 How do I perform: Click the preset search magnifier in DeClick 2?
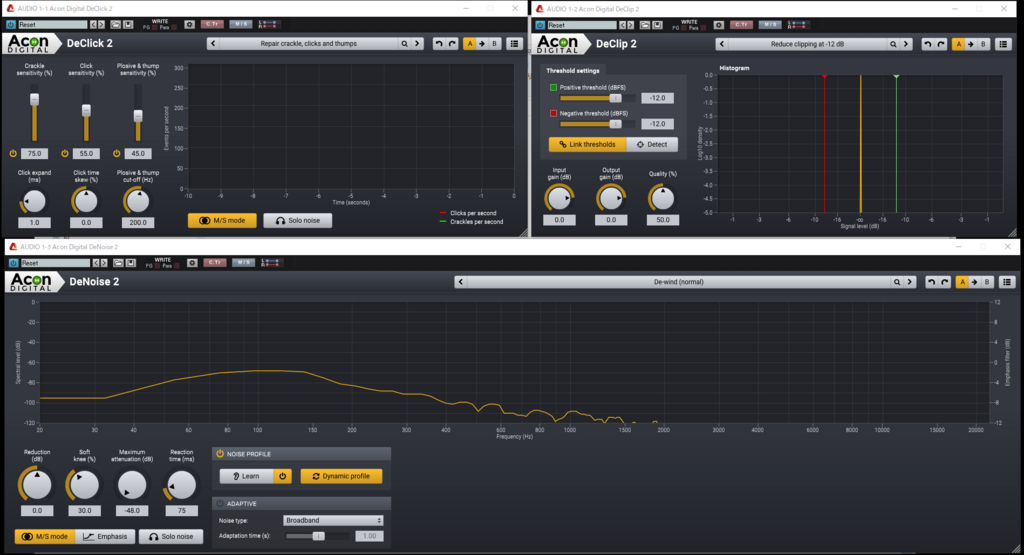click(404, 44)
